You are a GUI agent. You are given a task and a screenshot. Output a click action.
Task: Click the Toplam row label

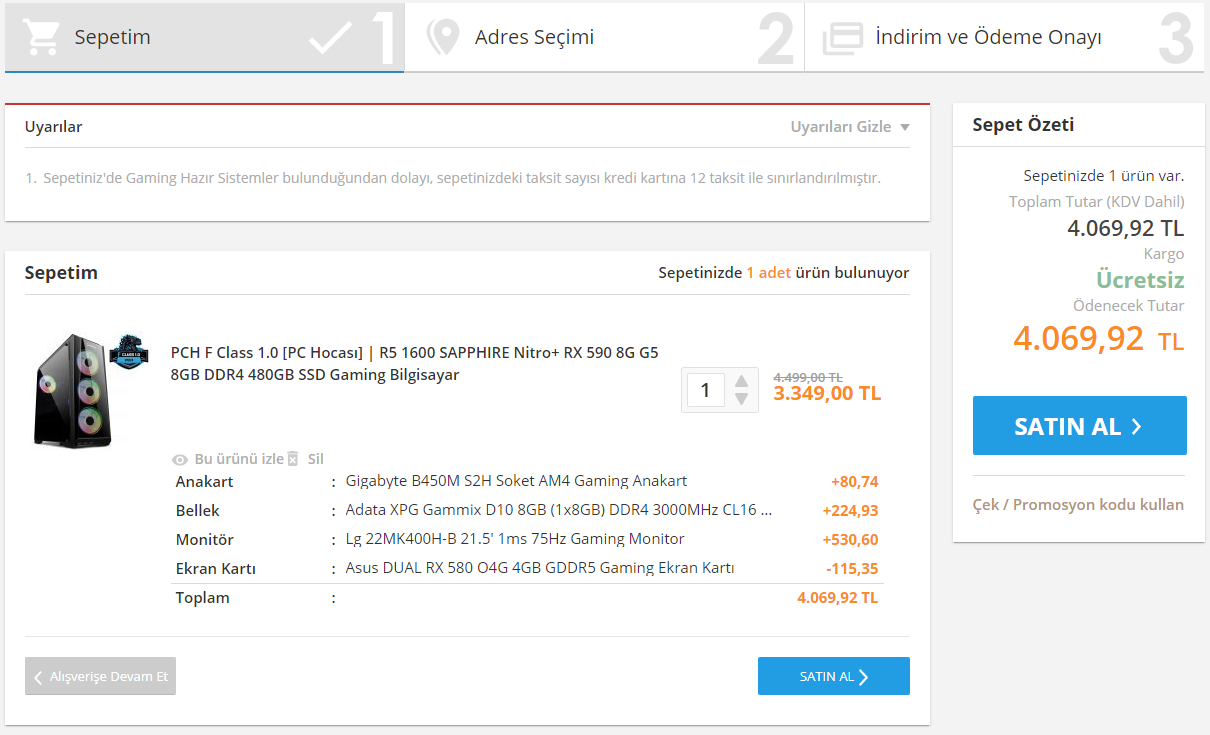202,598
